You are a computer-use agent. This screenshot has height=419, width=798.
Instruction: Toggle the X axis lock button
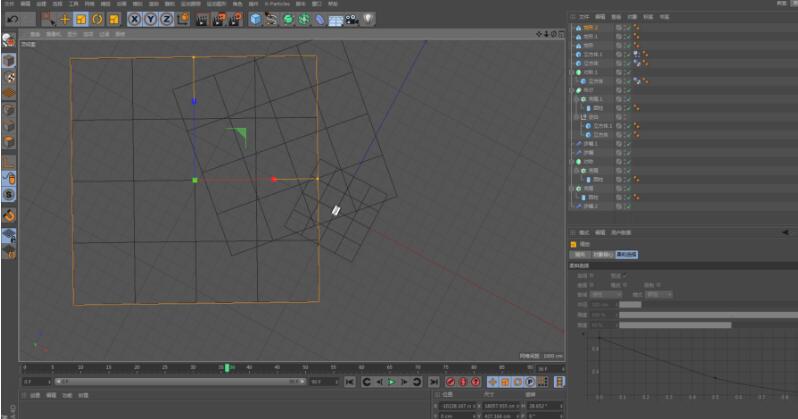pyautogui.click(x=134, y=18)
